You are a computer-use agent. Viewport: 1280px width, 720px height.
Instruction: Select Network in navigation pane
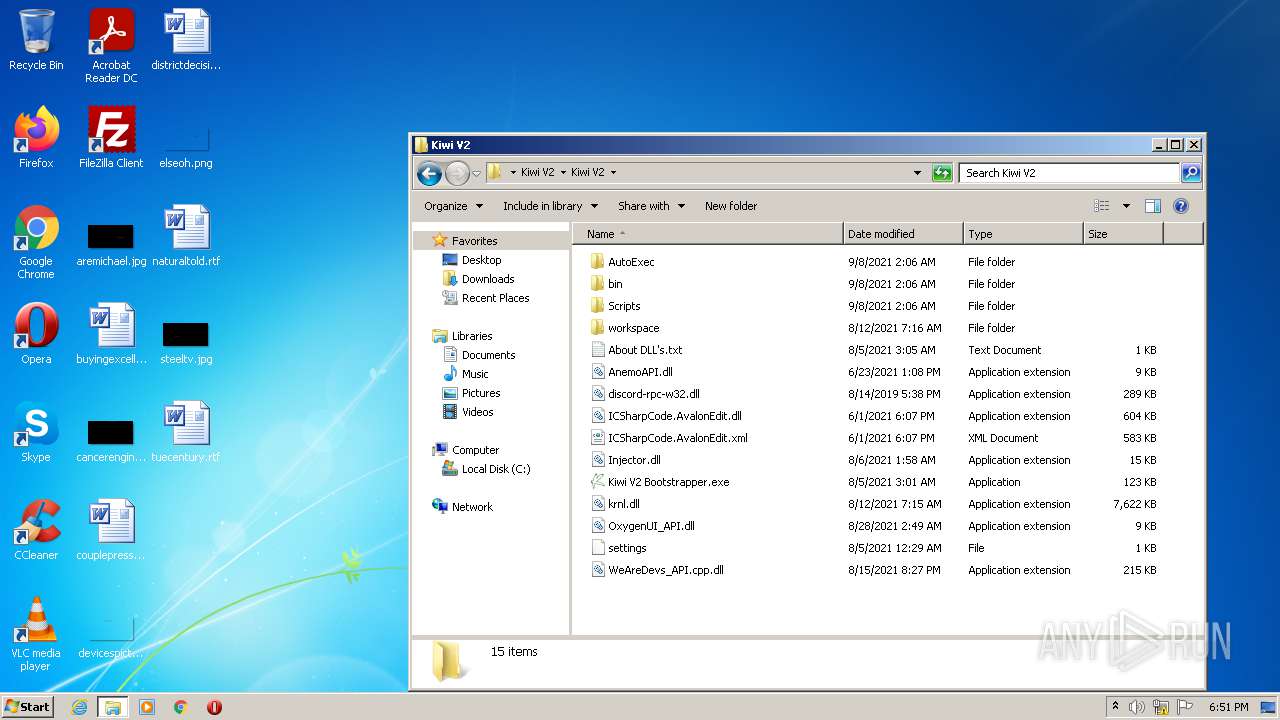coord(472,507)
